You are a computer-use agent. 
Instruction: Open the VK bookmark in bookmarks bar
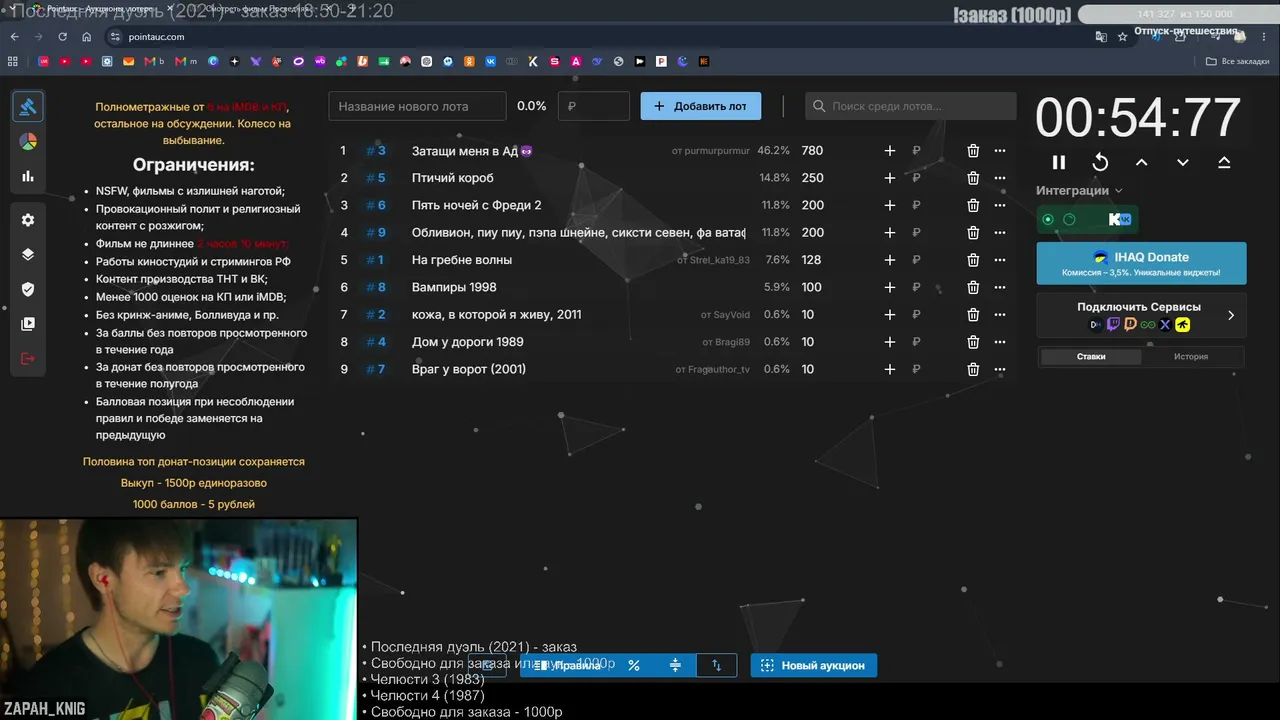490,61
